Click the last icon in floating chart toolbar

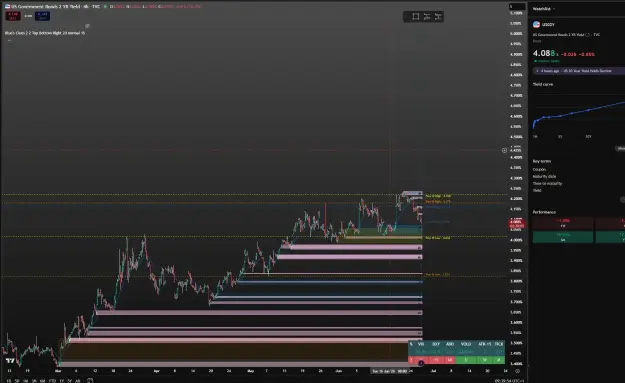pos(438,16)
